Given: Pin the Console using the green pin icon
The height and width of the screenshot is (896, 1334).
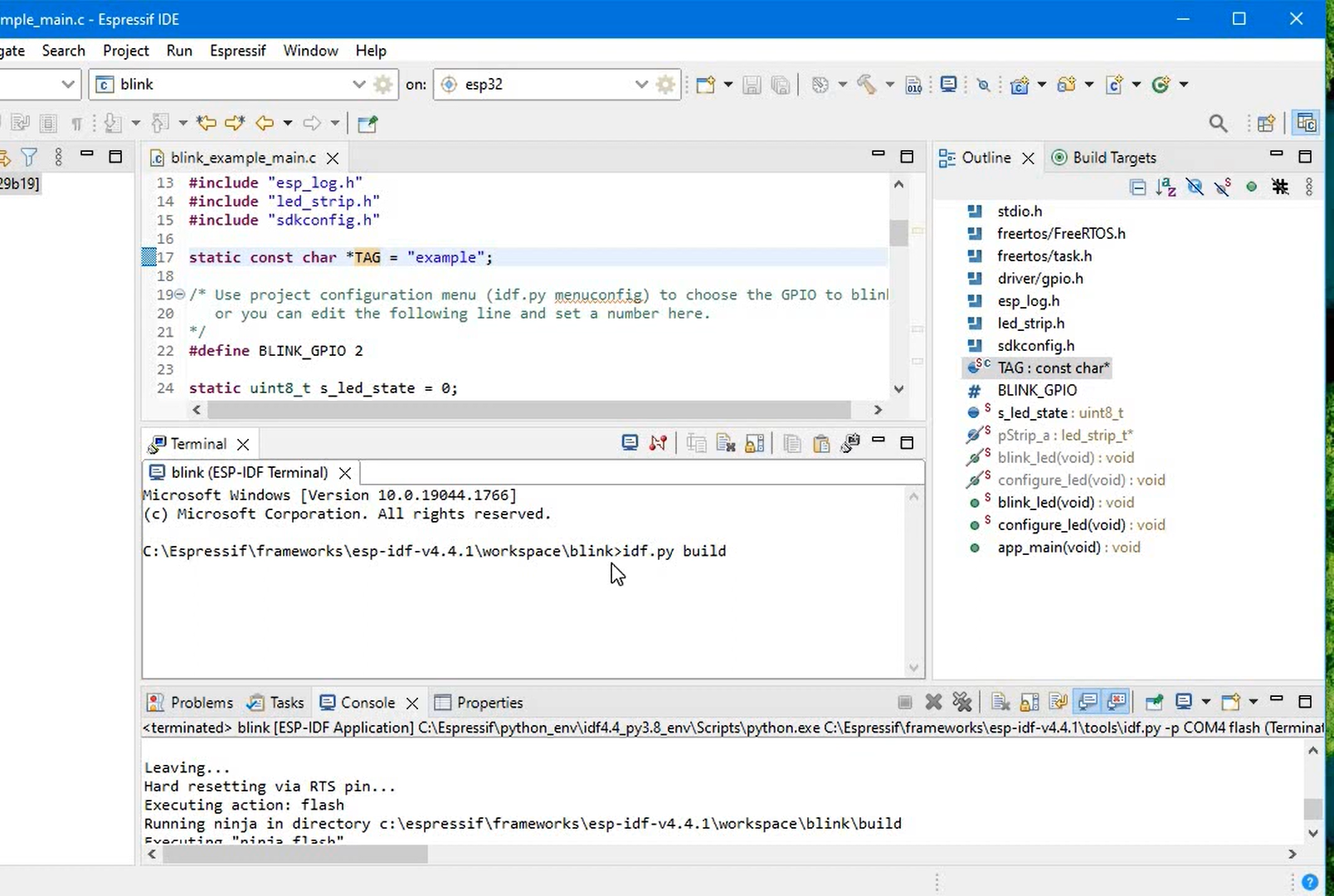Looking at the screenshot, I should 1154,702.
